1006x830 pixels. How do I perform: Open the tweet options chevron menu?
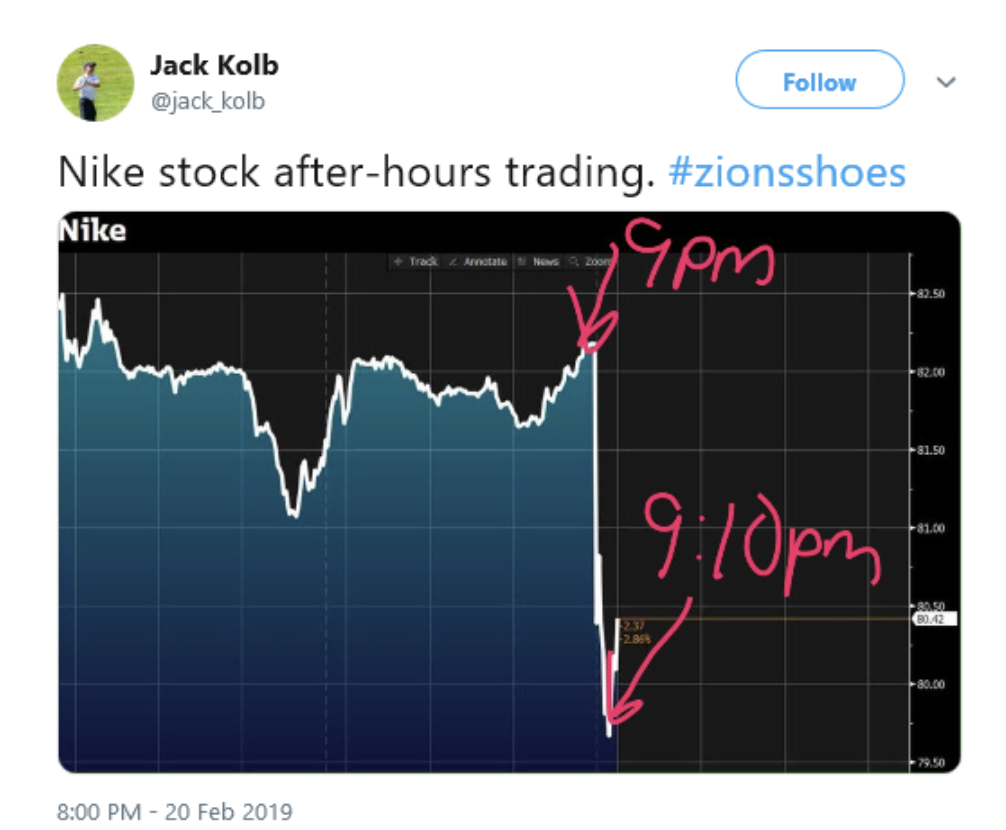tap(946, 82)
